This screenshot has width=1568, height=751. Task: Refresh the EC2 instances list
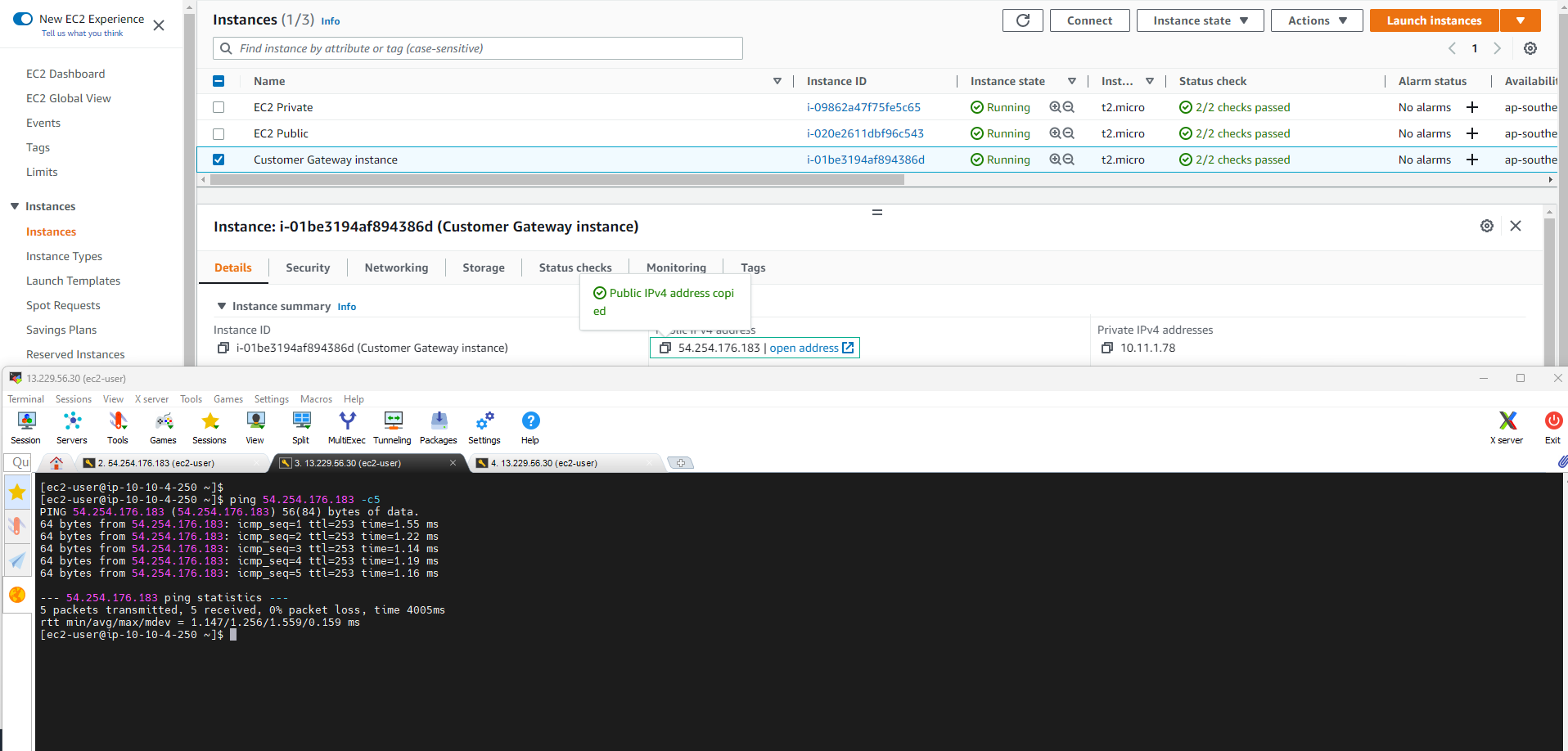point(1023,20)
